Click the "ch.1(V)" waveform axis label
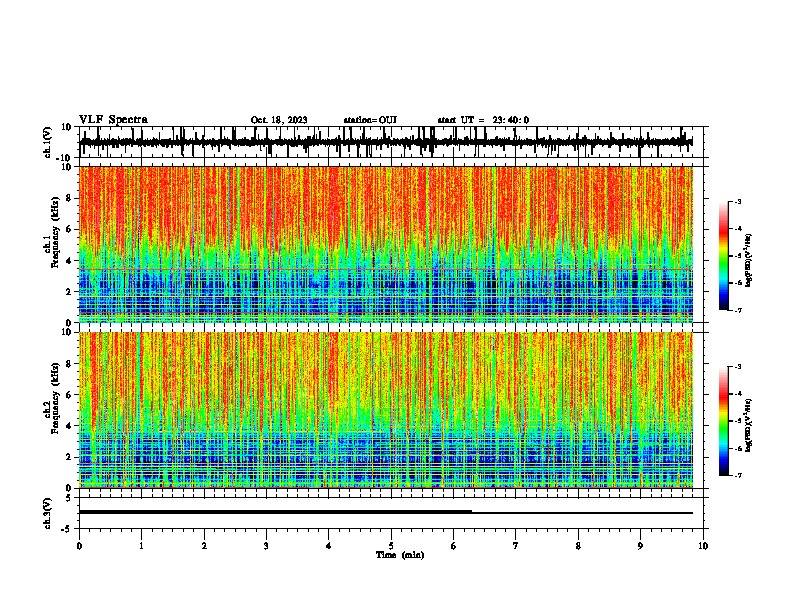 point(48,142)
